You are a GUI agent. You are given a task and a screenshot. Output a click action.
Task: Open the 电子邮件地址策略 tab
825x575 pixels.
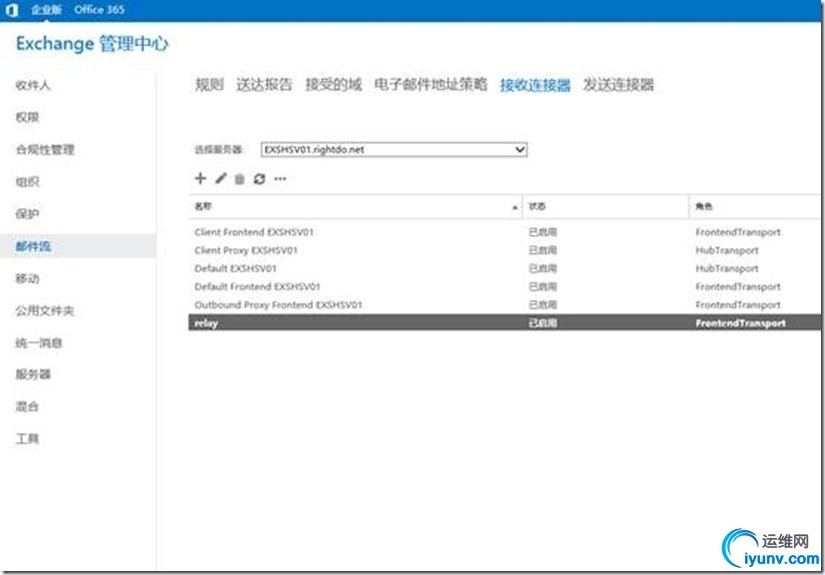[431, 84]
